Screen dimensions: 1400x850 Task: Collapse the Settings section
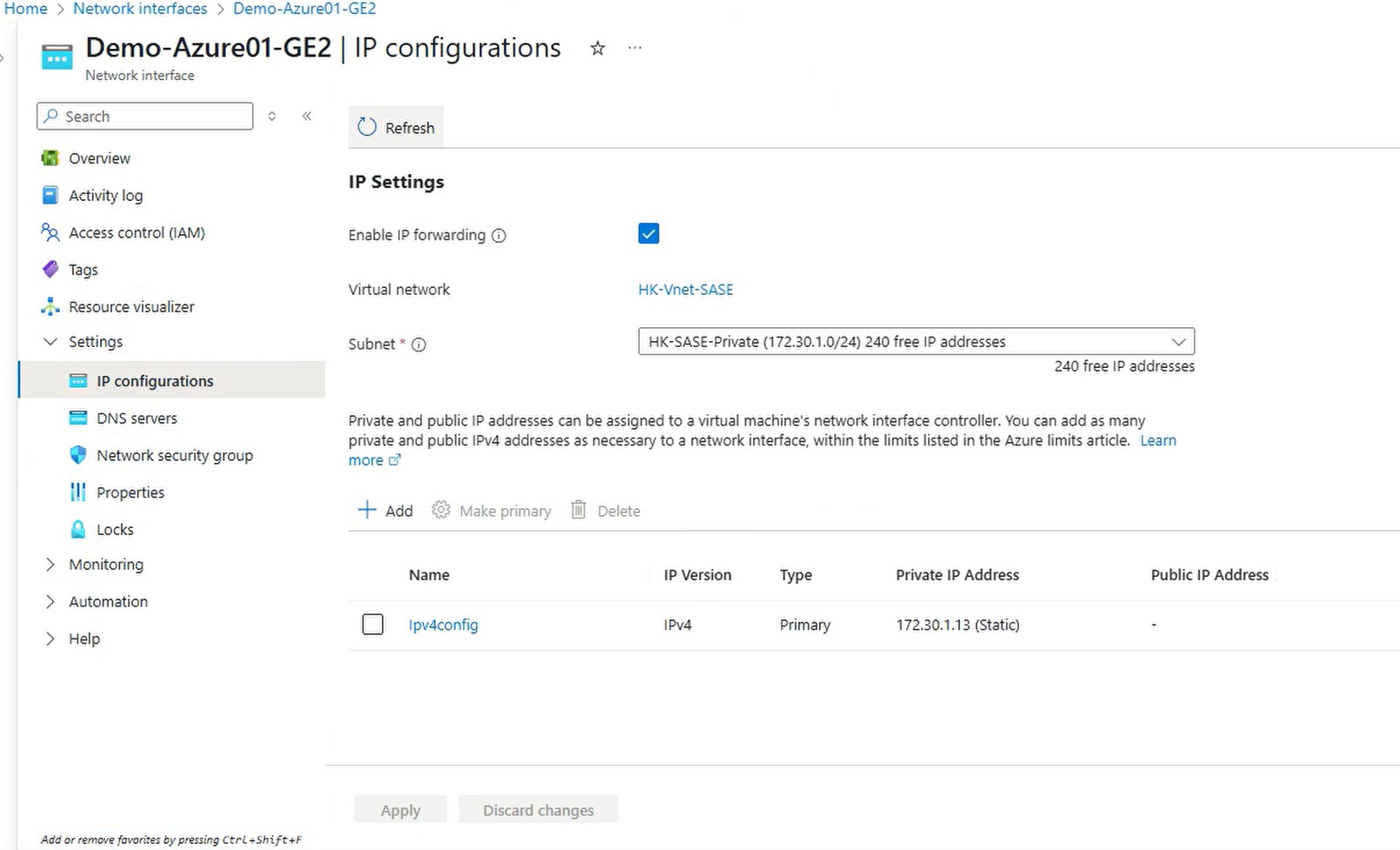tap(50, 342)
